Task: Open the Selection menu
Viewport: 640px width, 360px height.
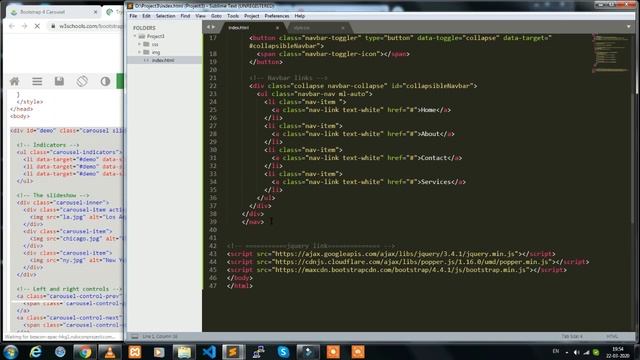Action: pyautogui.click(x=165, y=16)
